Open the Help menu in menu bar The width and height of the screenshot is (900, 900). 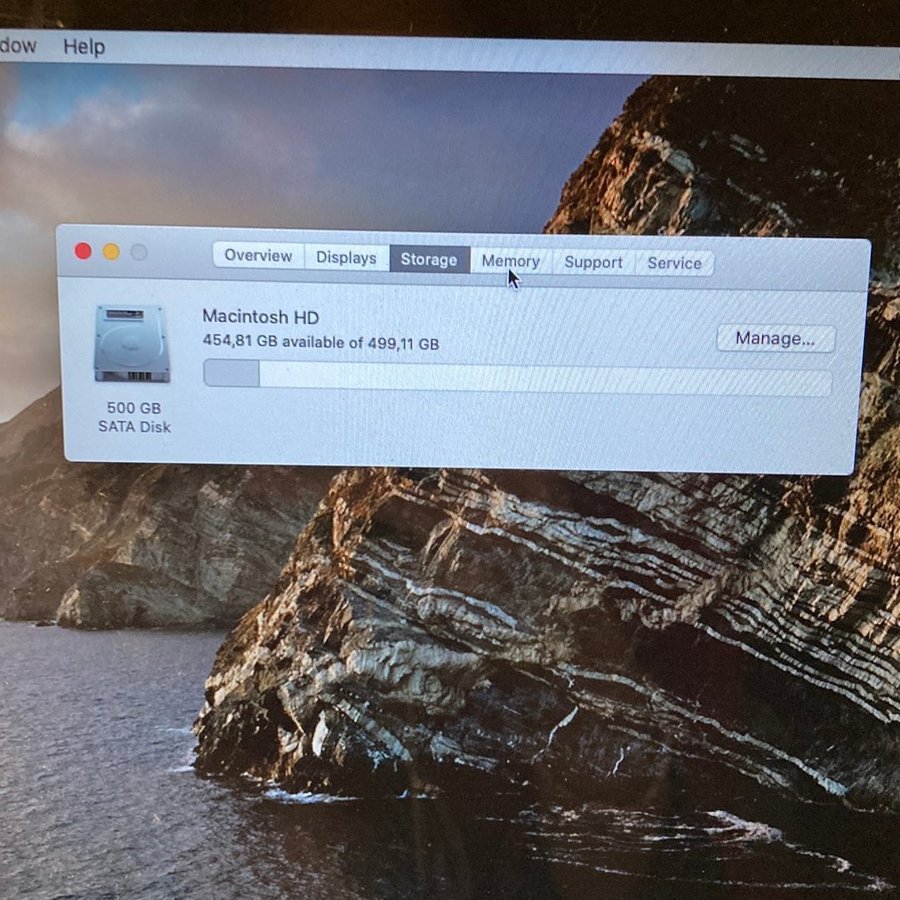tap(84, 47)
